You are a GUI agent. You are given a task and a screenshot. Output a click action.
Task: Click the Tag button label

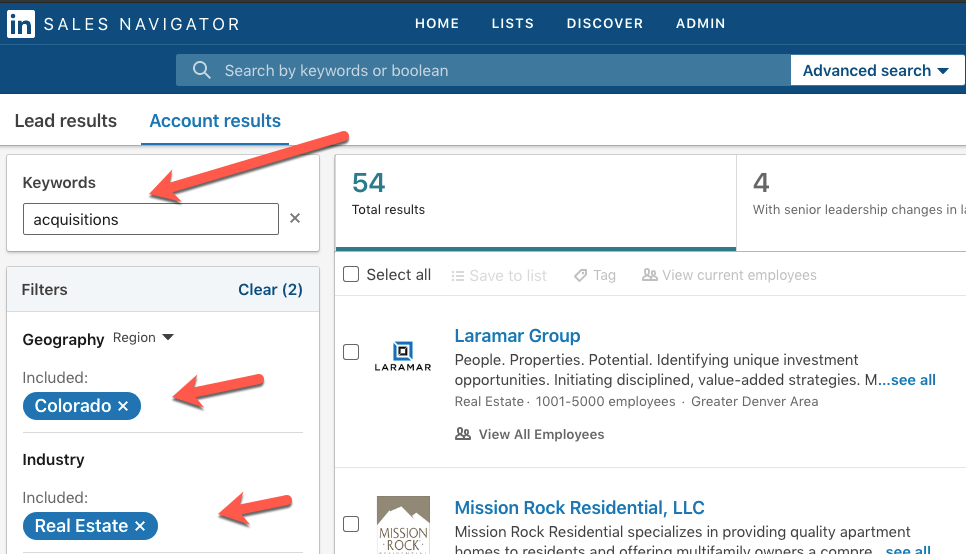[x=604, y=275]
